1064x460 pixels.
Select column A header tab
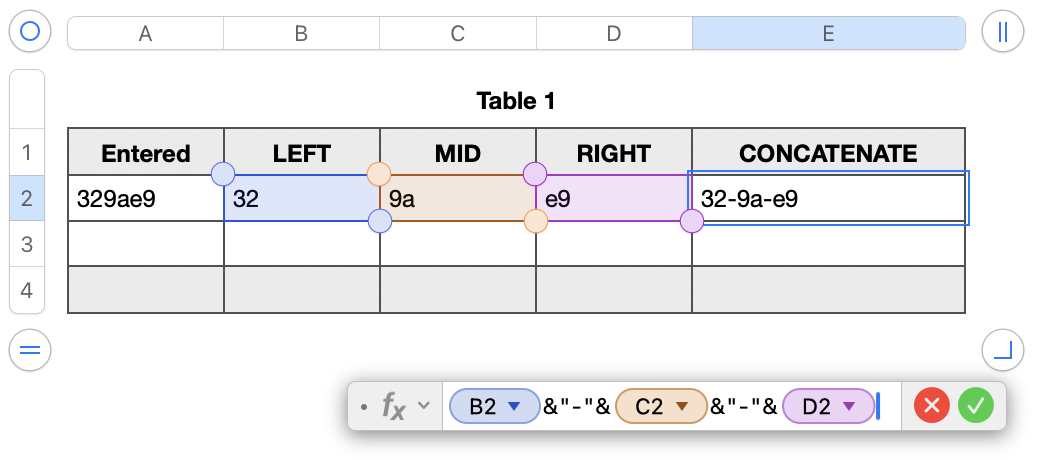[x=145, y=33]
